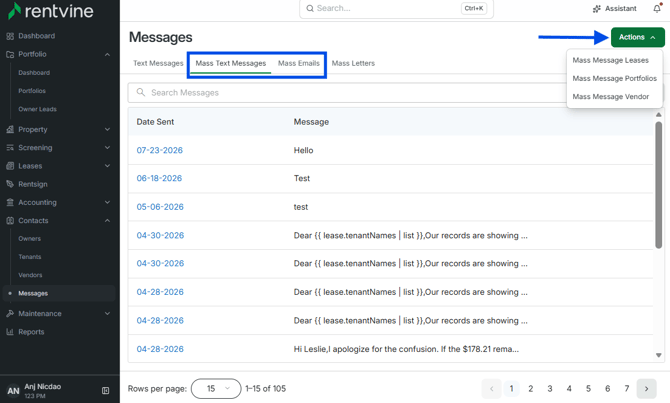Click the 'Hi Leslie,I apologize' message text
The height and width of the screenshot is (403, 670).
[x=406, y=349]
